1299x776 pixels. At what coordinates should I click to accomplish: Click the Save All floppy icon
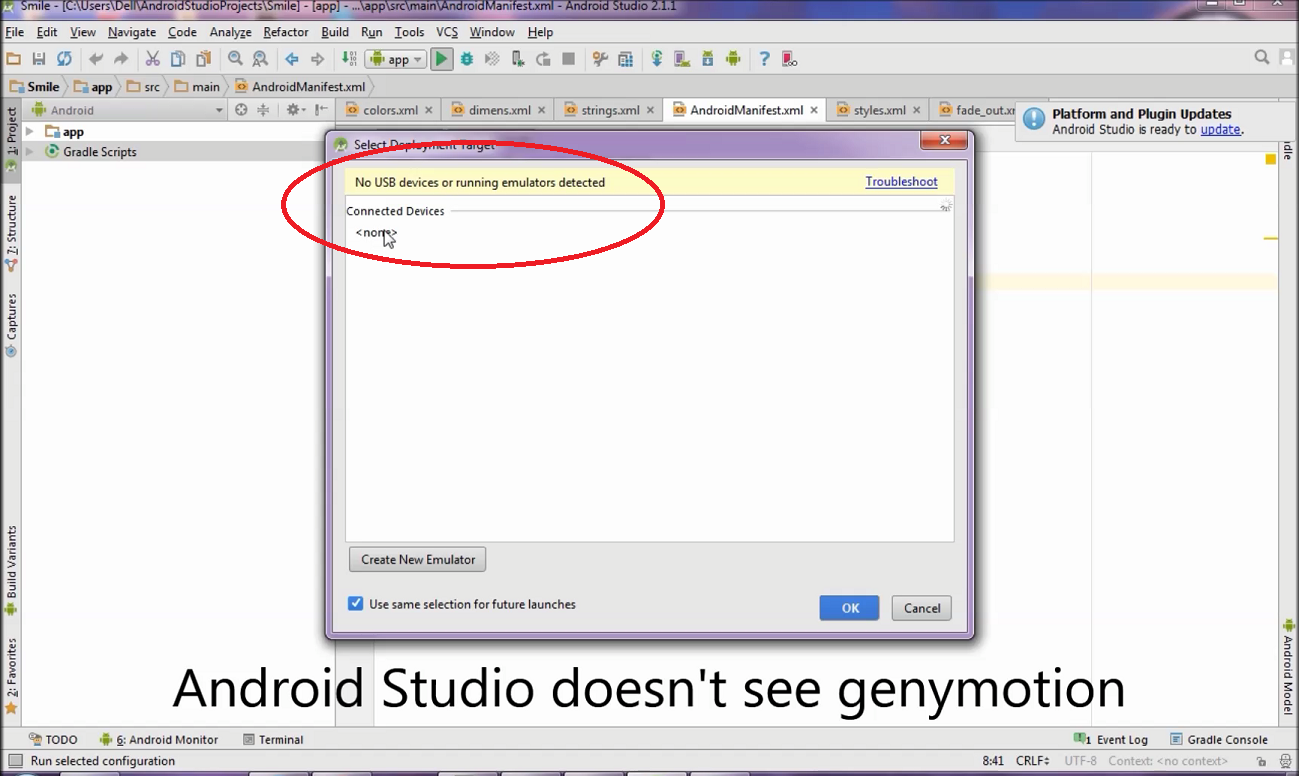tap(39, 59)
